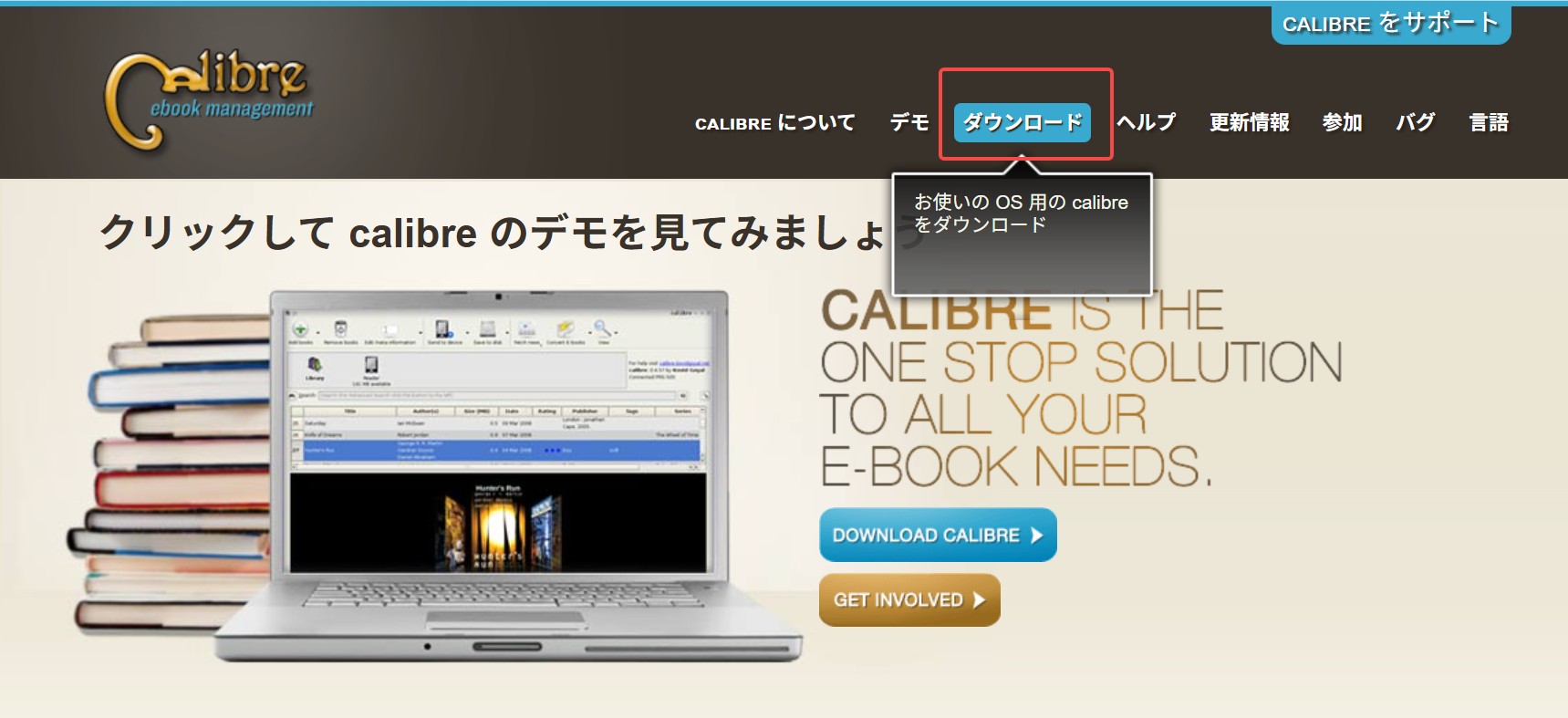The height and width of the screenshot is (718, 1568).
Task: Click the 'CALIBRE をサポート' button
Action: pyautogui.click(x=1390, y=24)
